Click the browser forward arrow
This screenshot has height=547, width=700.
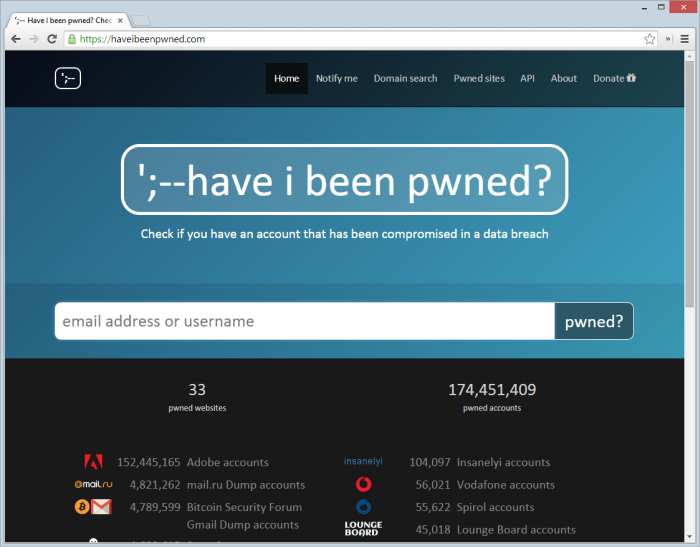(x=34, y=39)
